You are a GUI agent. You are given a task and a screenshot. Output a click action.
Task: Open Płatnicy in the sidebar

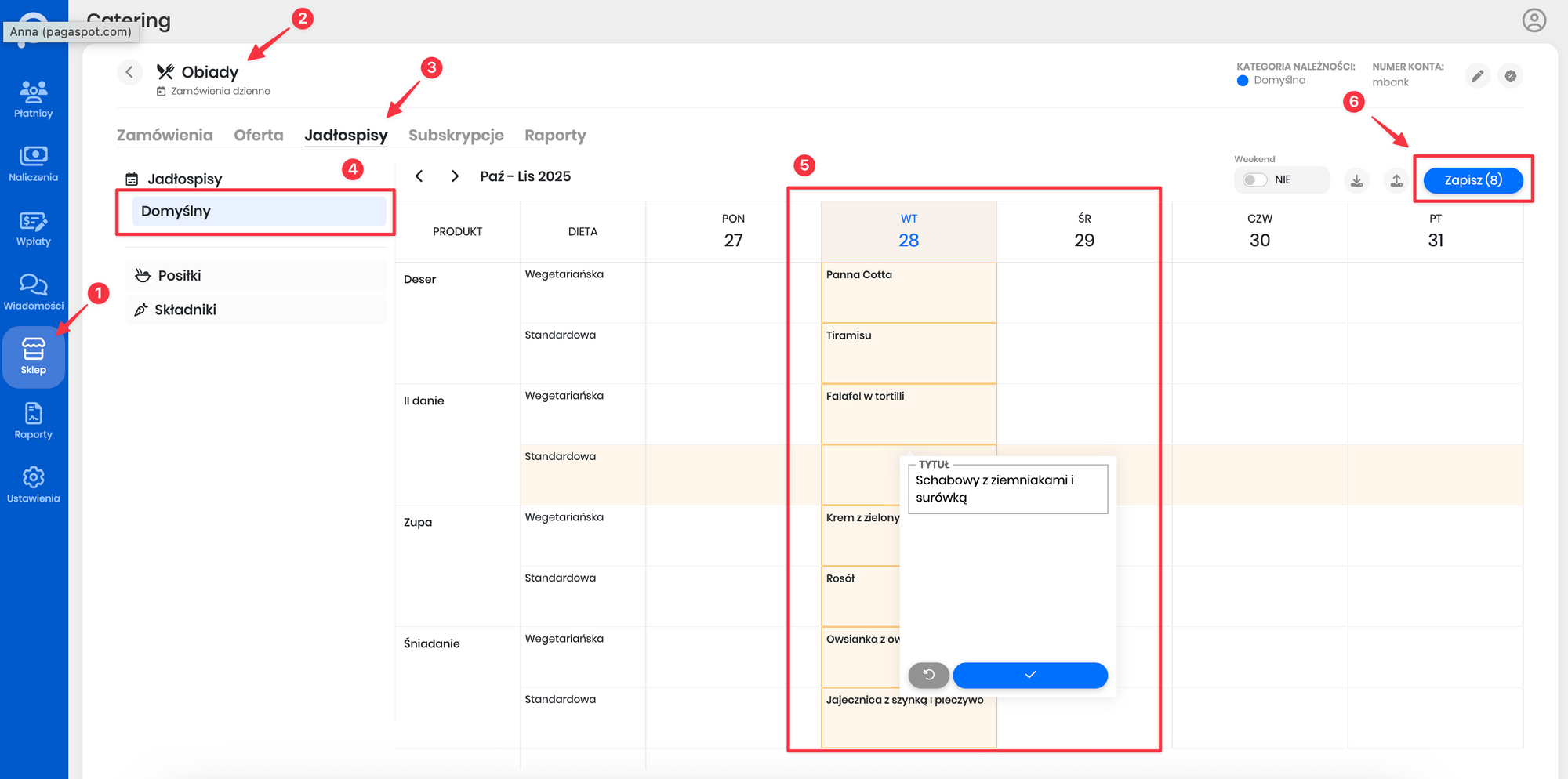pyautogui.click(x=33, y=100)
